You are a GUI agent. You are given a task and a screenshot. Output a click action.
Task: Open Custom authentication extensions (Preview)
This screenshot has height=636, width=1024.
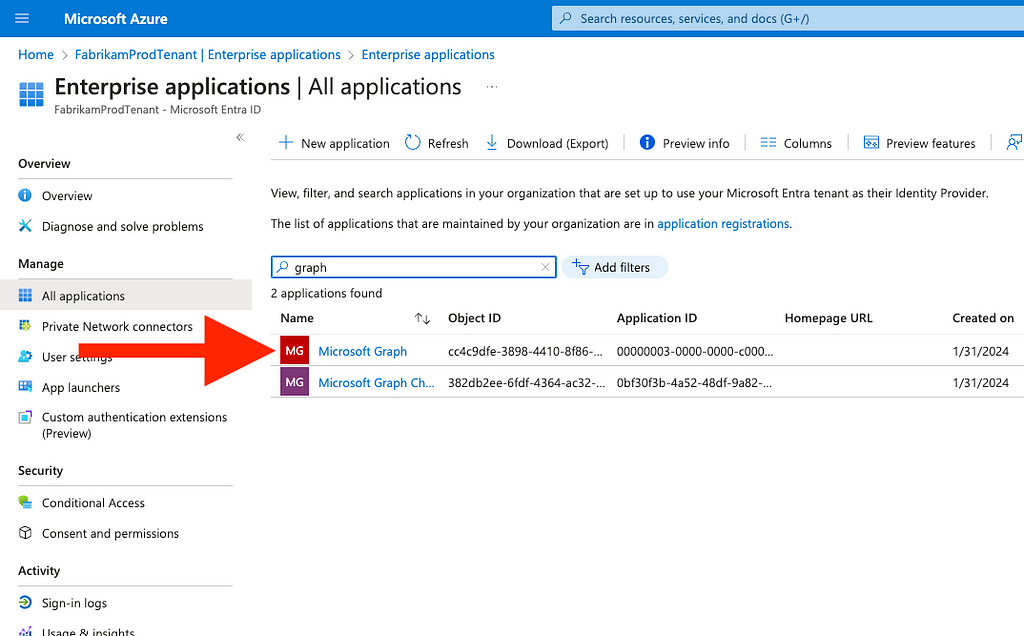[135, 425]
